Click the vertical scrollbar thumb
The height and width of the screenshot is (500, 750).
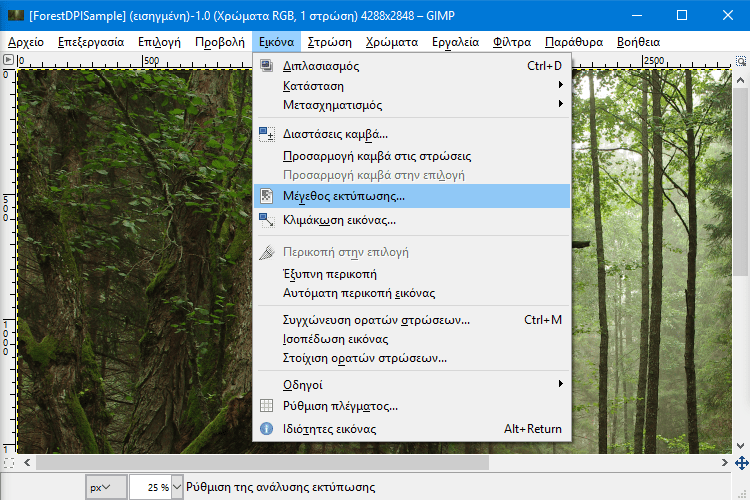[x=740, y=182]
